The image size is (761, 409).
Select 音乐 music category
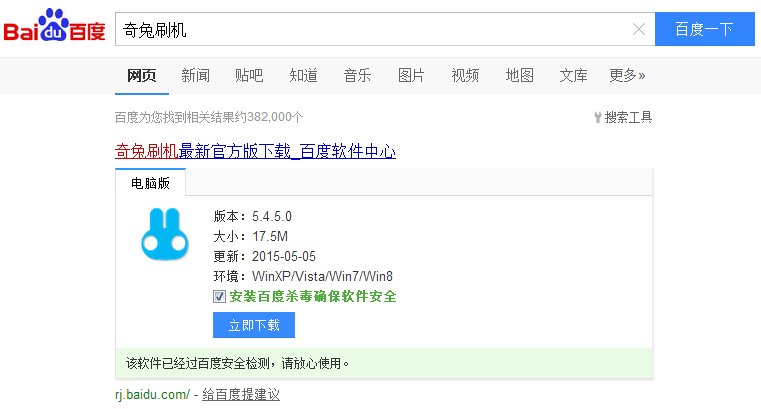click(357, 75)
